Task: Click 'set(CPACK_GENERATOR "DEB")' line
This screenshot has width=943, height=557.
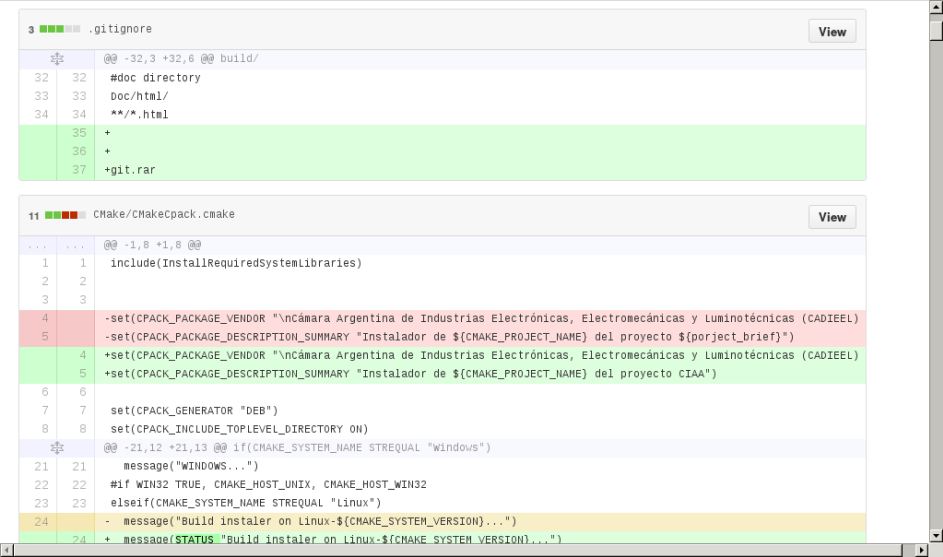Action: coord(480,411)
